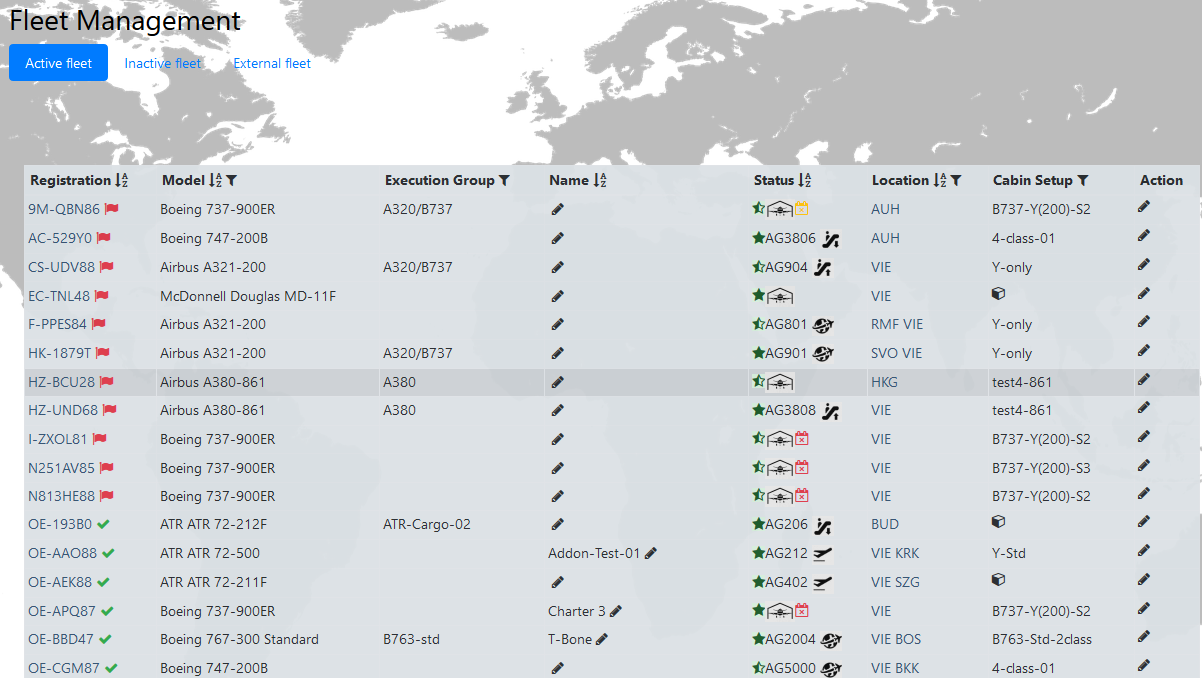The width and height of the screenshot is (1202, 678).
Task: Click hangar icon in 9M-QBN86 status
Action: (780, 210)
